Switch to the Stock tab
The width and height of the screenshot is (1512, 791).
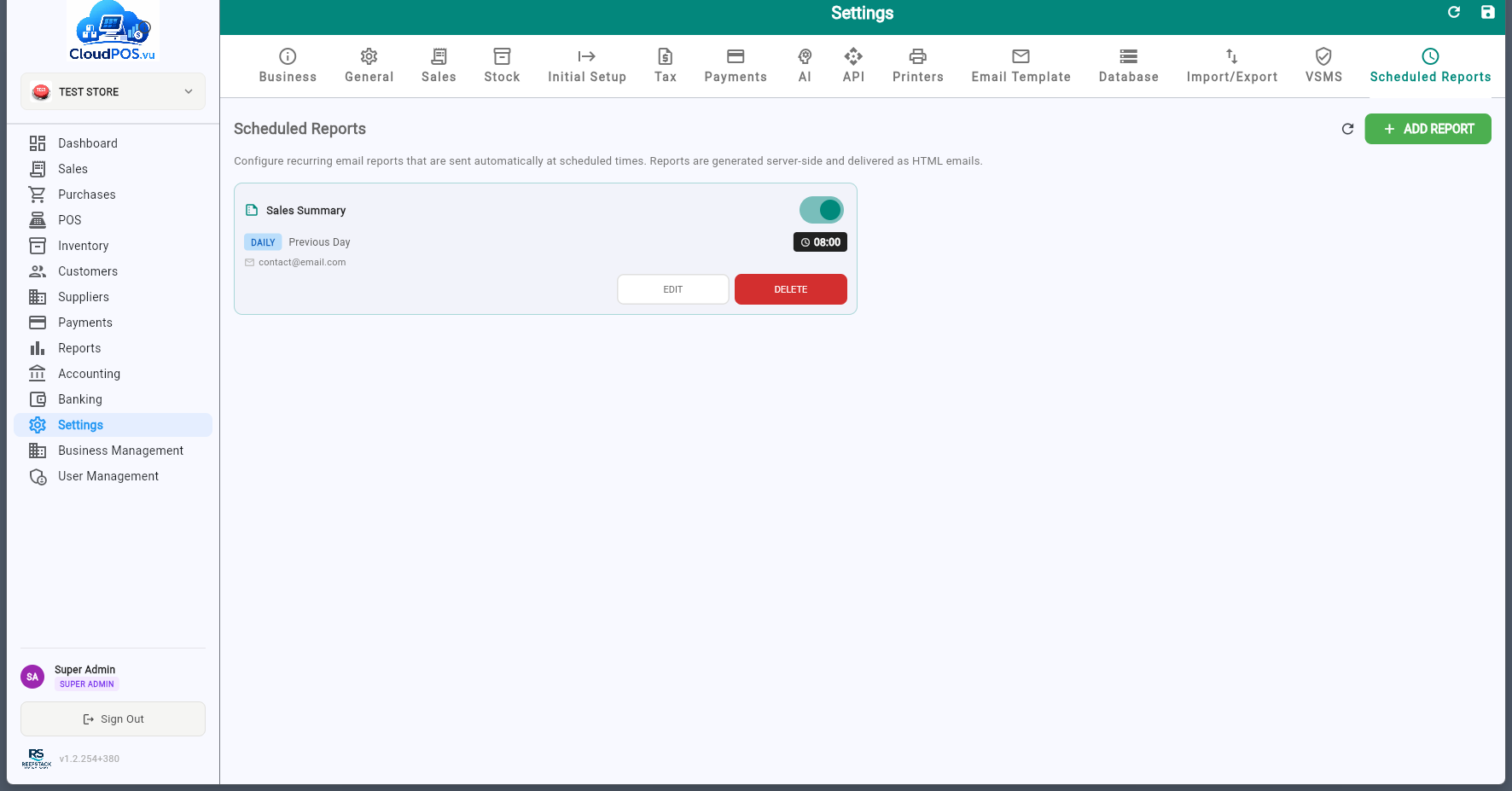502,66
